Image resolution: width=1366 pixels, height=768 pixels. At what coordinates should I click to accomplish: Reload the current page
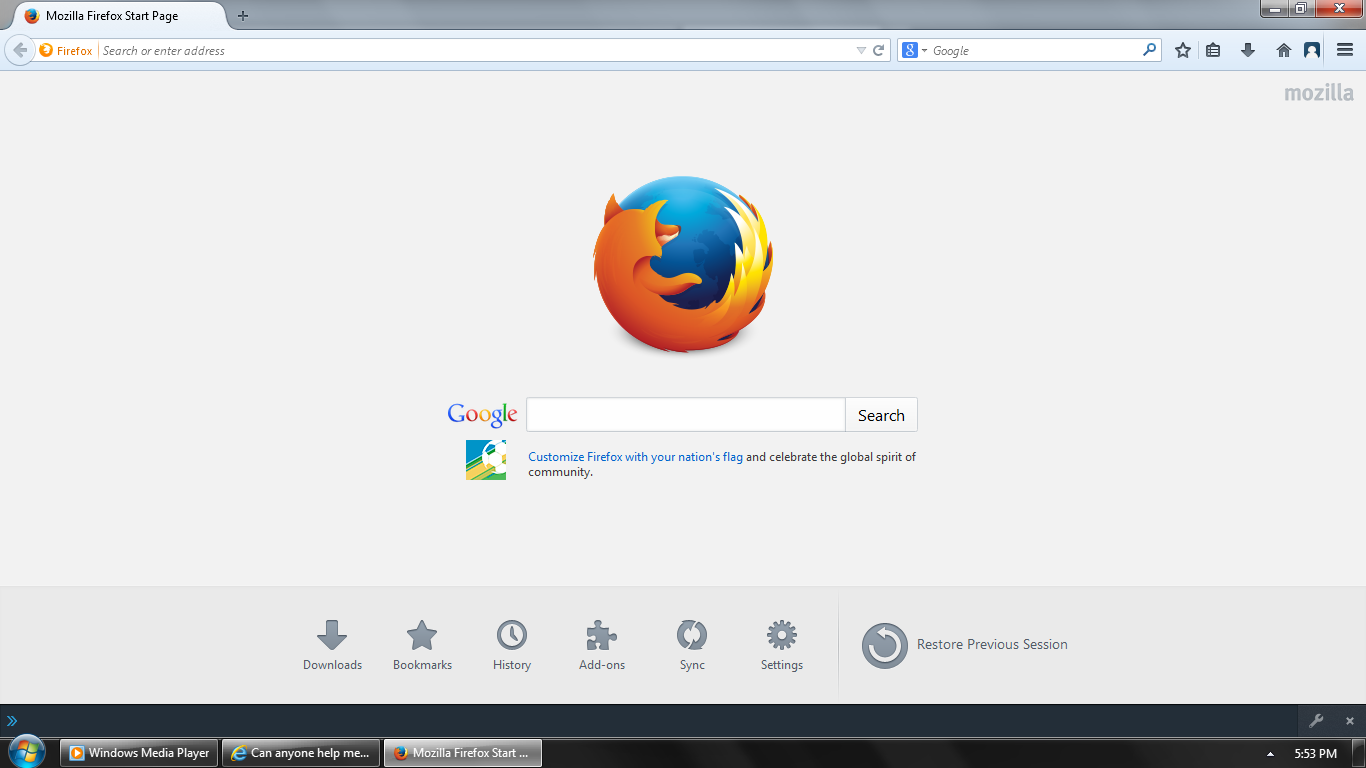pos(879,50)
